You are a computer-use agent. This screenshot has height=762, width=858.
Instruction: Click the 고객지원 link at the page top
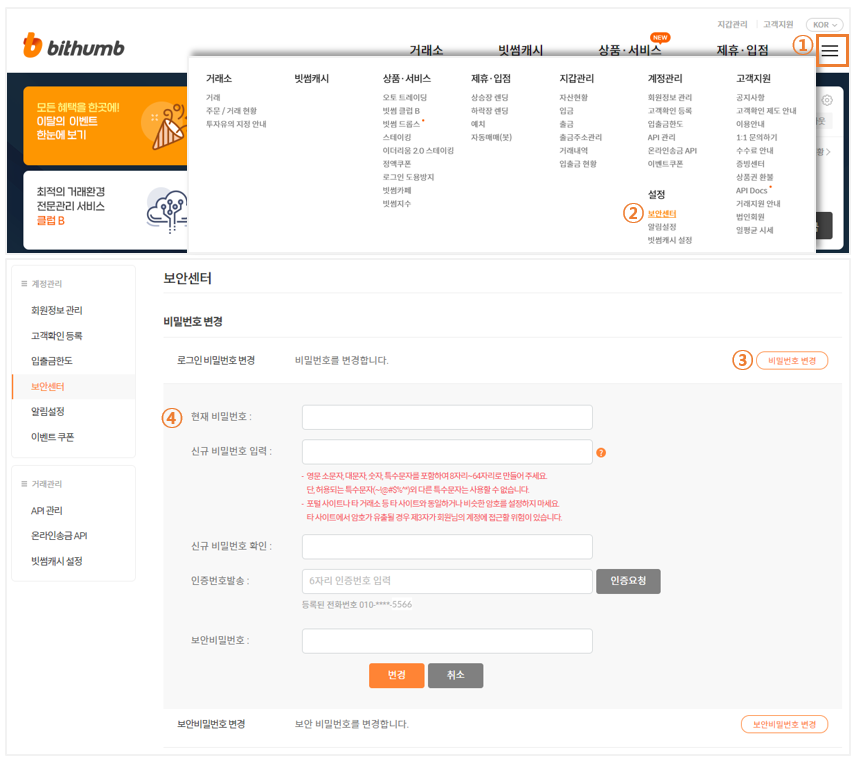(x=778, y=25)
